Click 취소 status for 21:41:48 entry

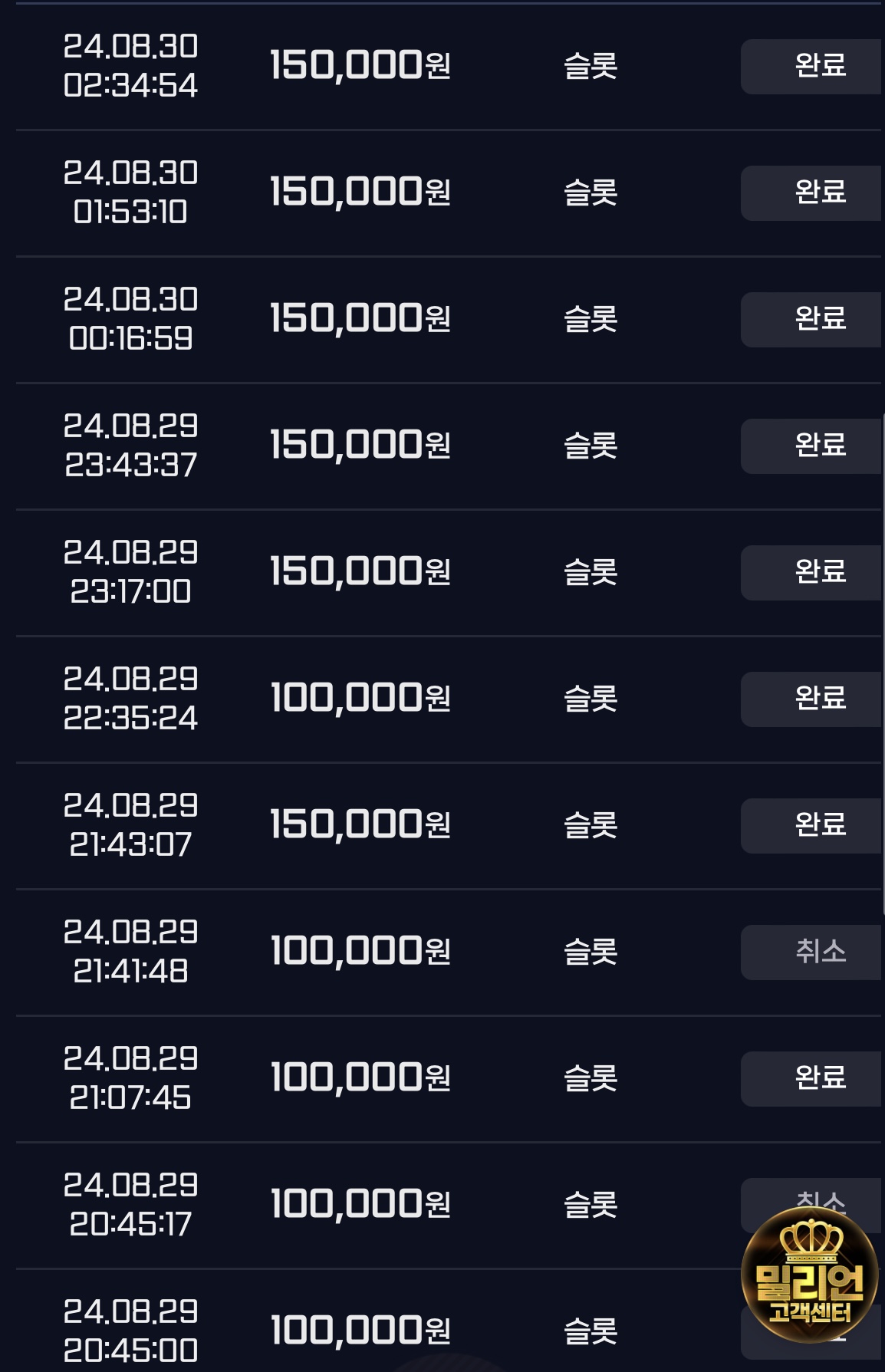click(x=812, y=953)
